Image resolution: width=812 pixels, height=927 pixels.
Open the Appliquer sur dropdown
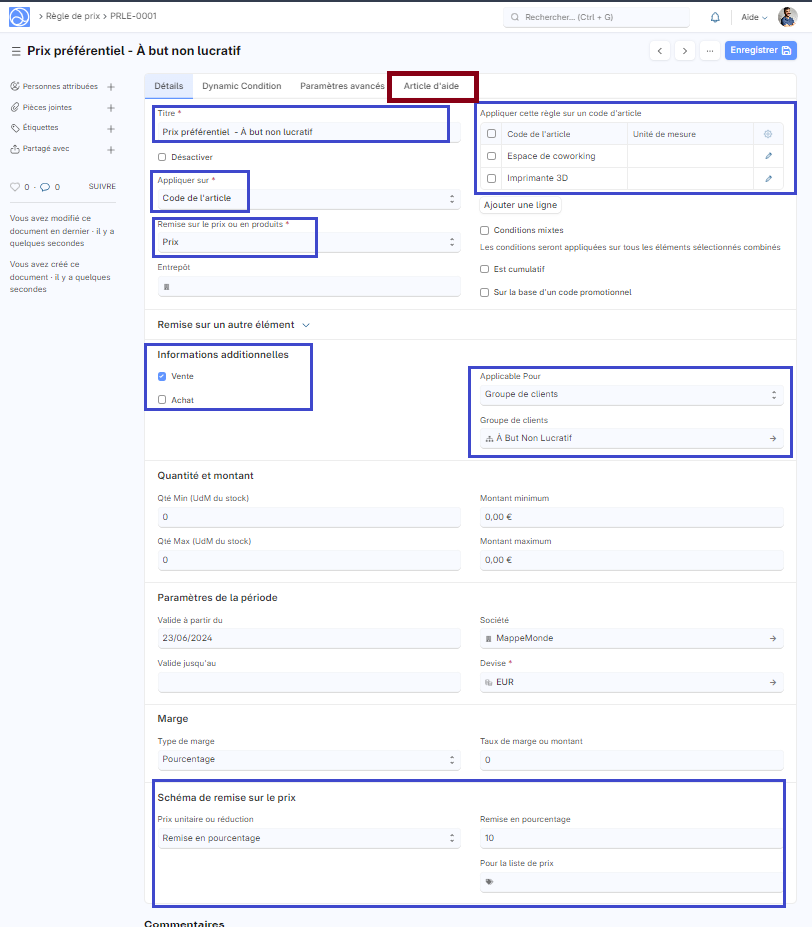[x=306, y=199]
